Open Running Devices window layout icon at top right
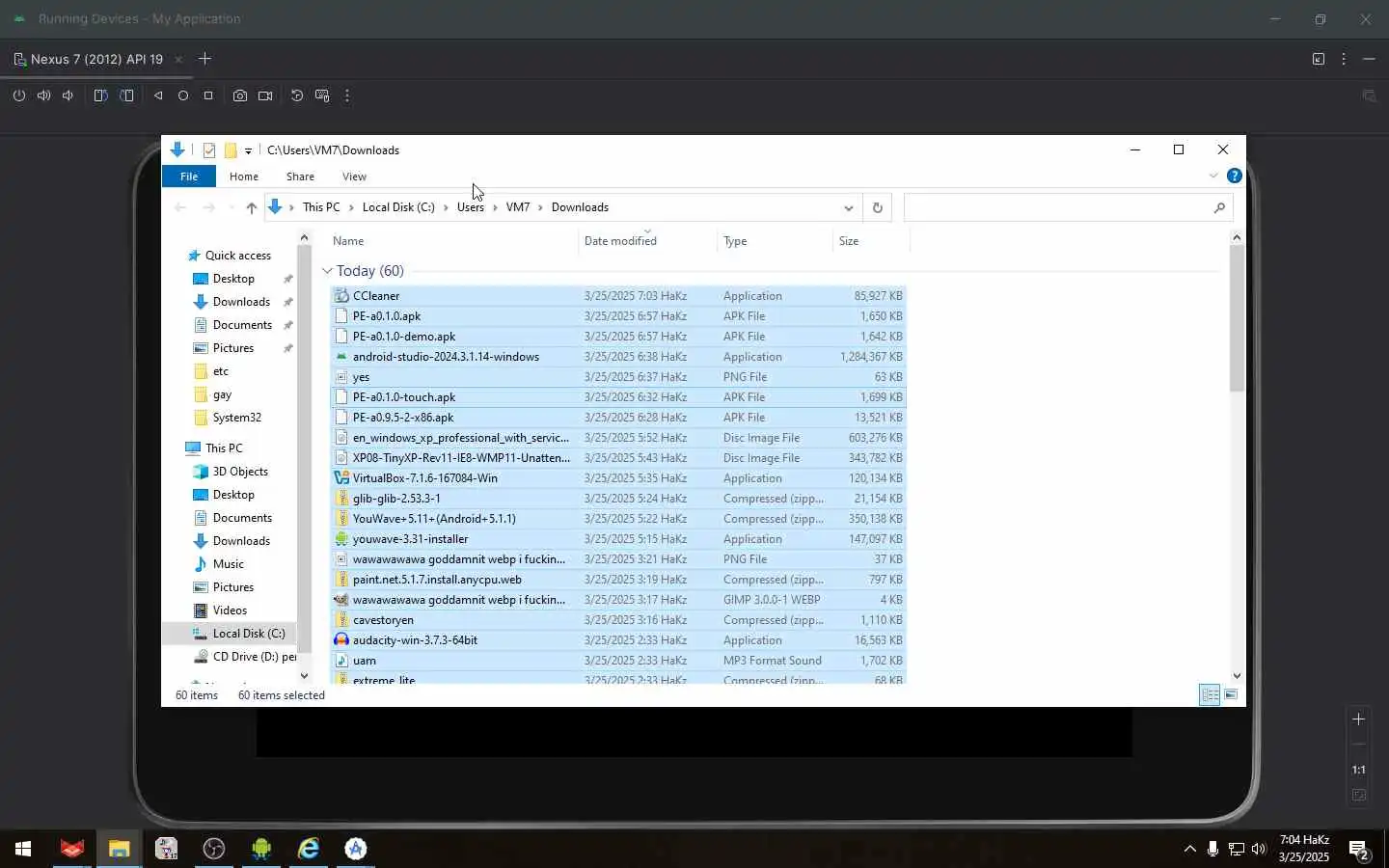Image resolution: width=1389 pixels, height=868 pixels. point(1319,59)
